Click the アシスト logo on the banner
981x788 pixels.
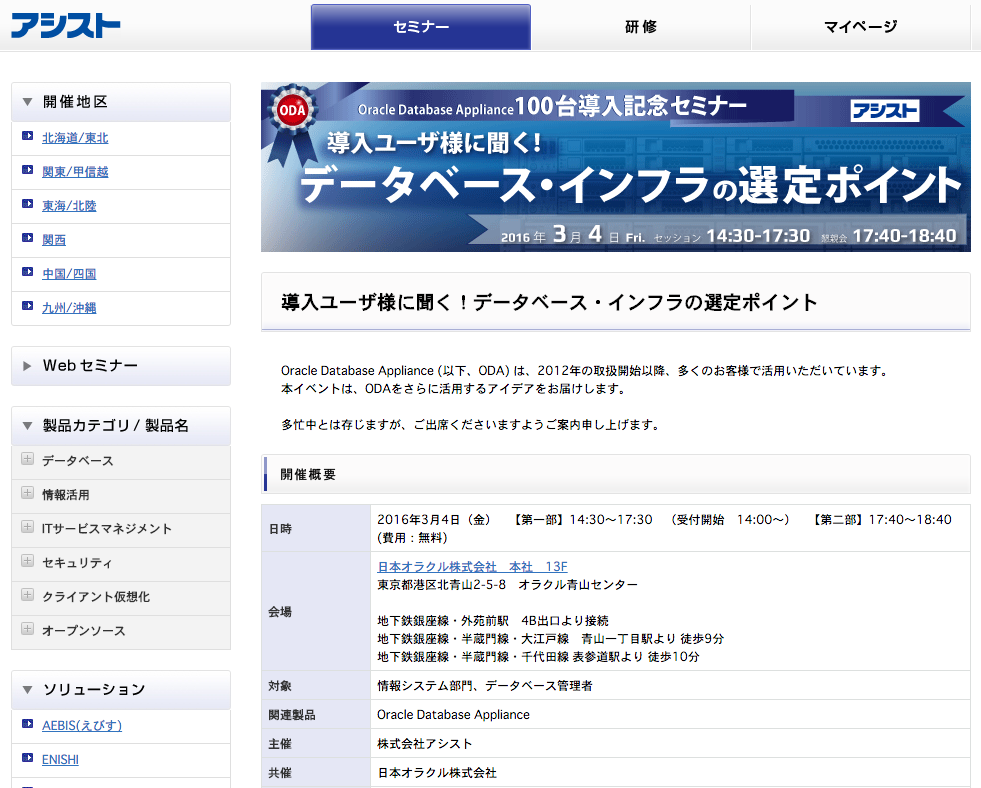[885, 111]
